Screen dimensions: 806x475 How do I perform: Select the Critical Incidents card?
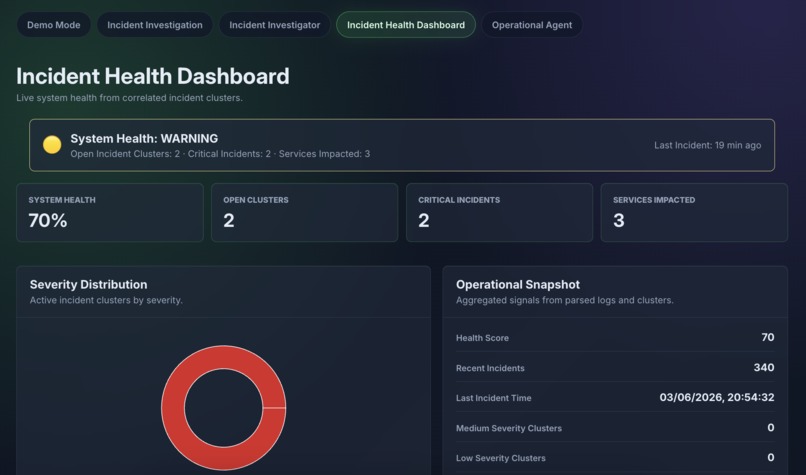click(x=499, y=212)
